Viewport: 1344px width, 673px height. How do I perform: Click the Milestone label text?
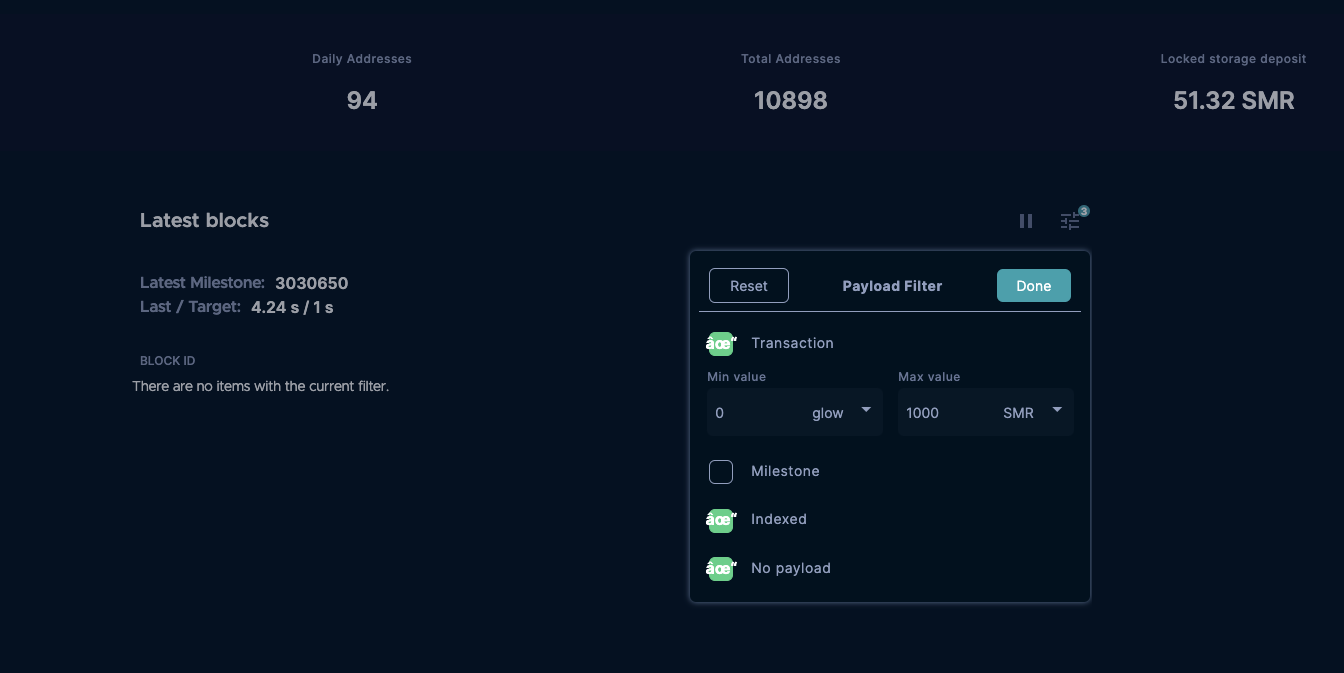785,471
